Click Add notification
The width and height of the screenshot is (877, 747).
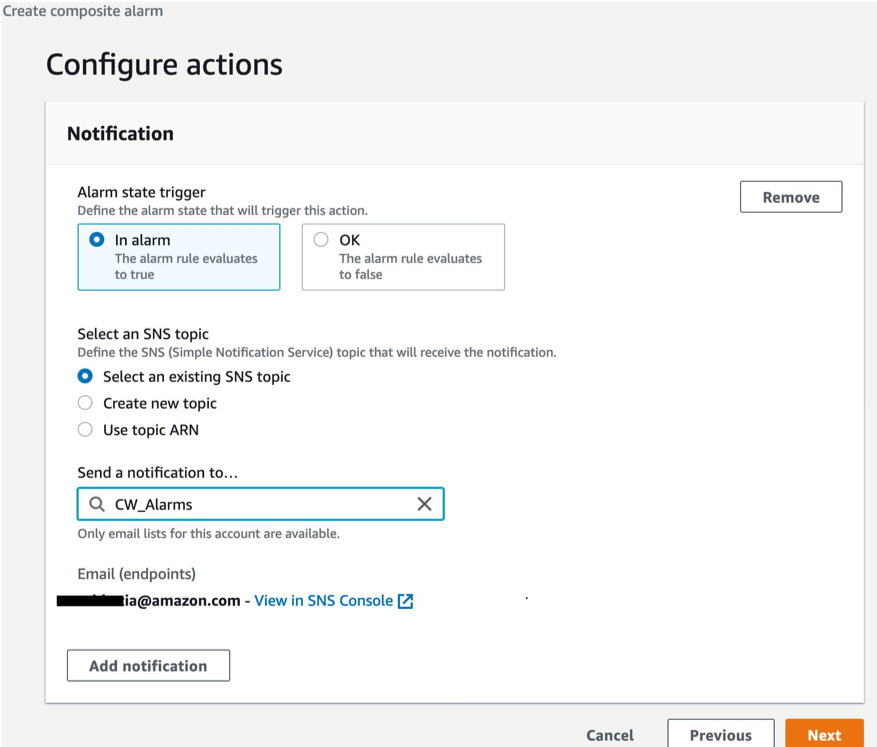pos(148,665)
